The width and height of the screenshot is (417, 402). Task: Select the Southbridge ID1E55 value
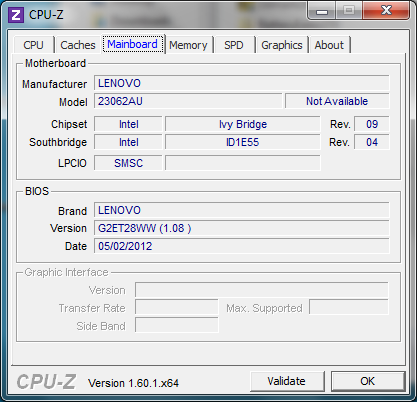tap(243, 142)
